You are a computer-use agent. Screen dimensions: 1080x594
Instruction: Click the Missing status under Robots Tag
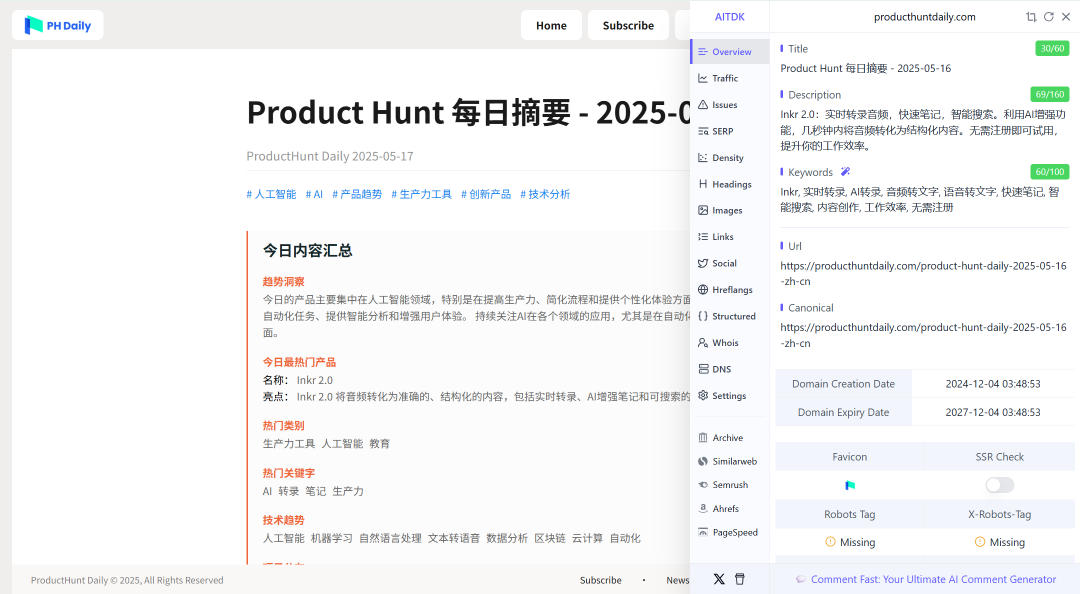(x=850, y=542)
